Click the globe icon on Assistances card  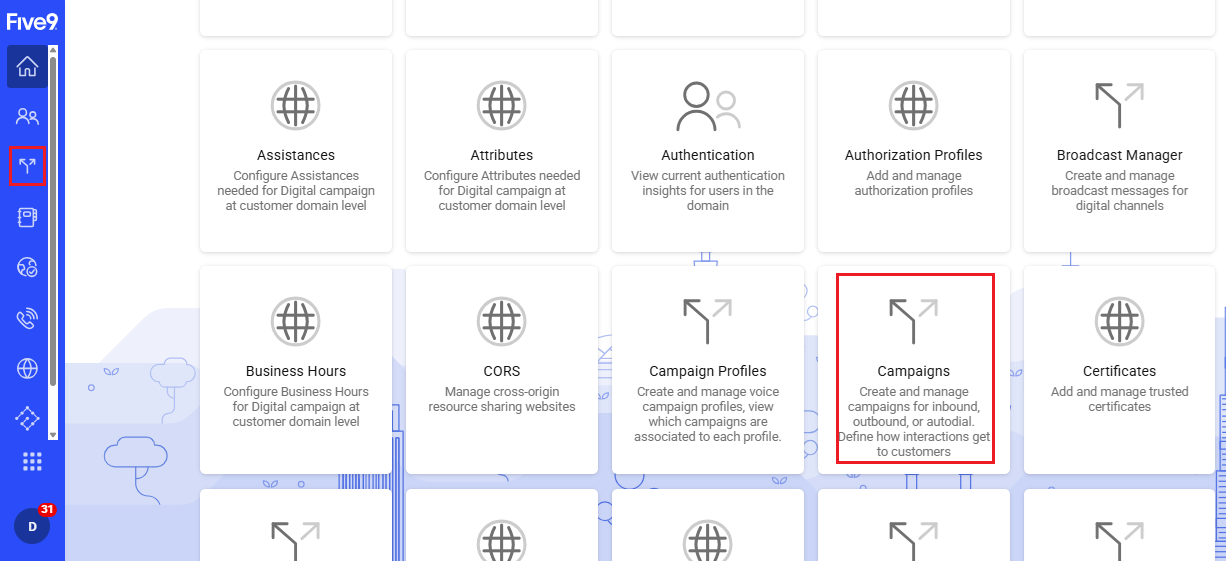295,105
